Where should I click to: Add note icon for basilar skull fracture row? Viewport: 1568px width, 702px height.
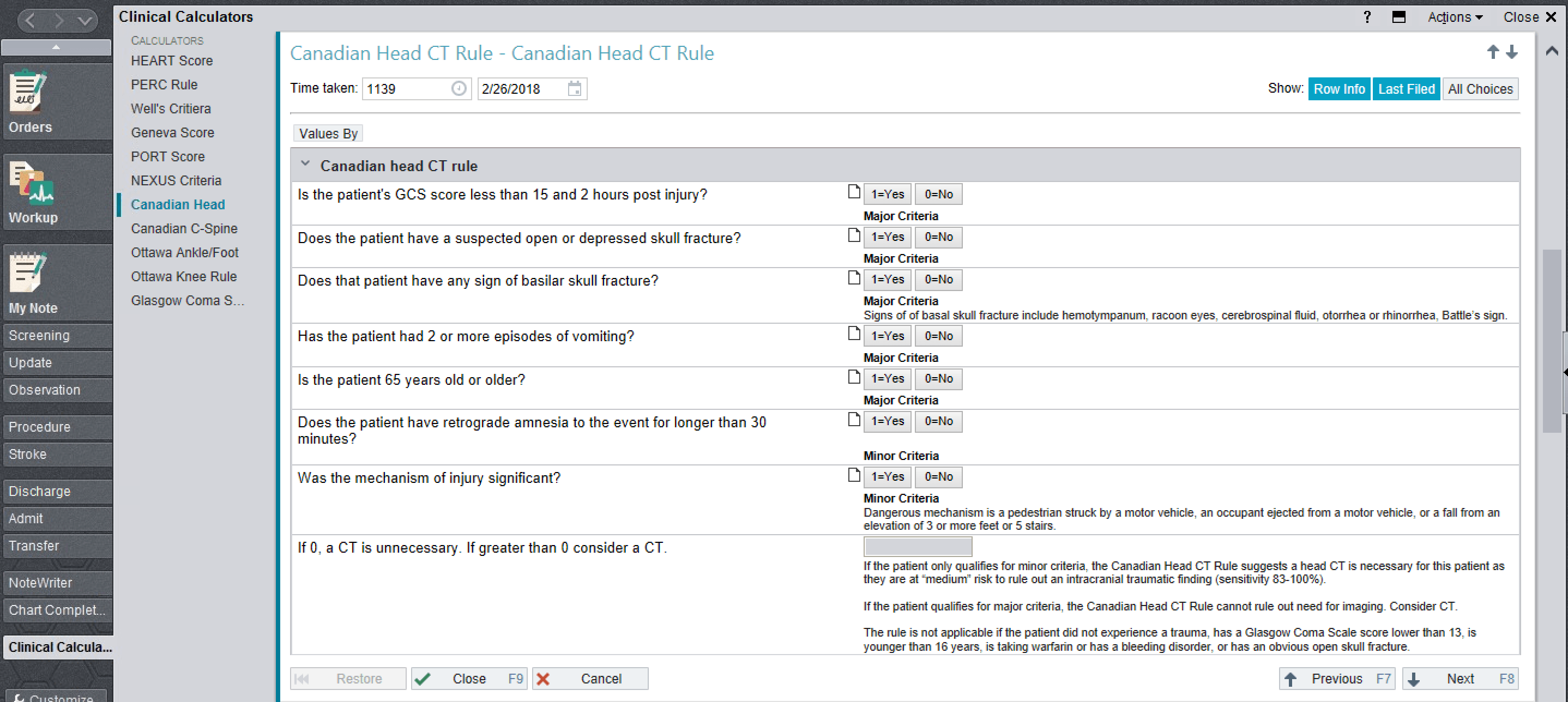pyautogui.click(x=854, y=277)
